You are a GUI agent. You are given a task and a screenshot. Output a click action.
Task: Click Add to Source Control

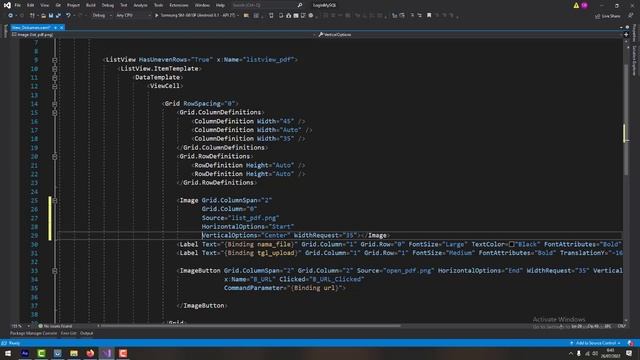(x=596, y=343)
